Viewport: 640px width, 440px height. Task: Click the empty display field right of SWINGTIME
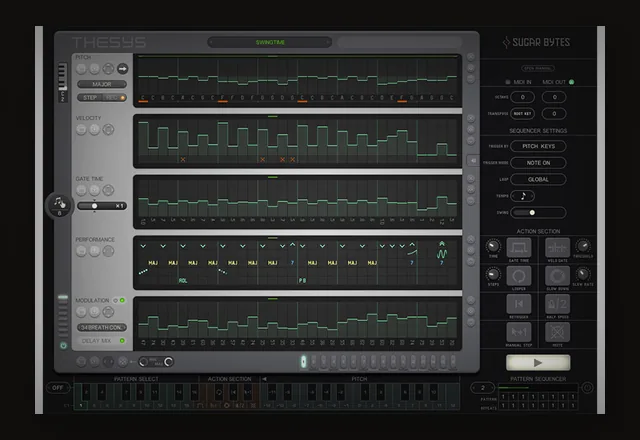pos(399,42)
